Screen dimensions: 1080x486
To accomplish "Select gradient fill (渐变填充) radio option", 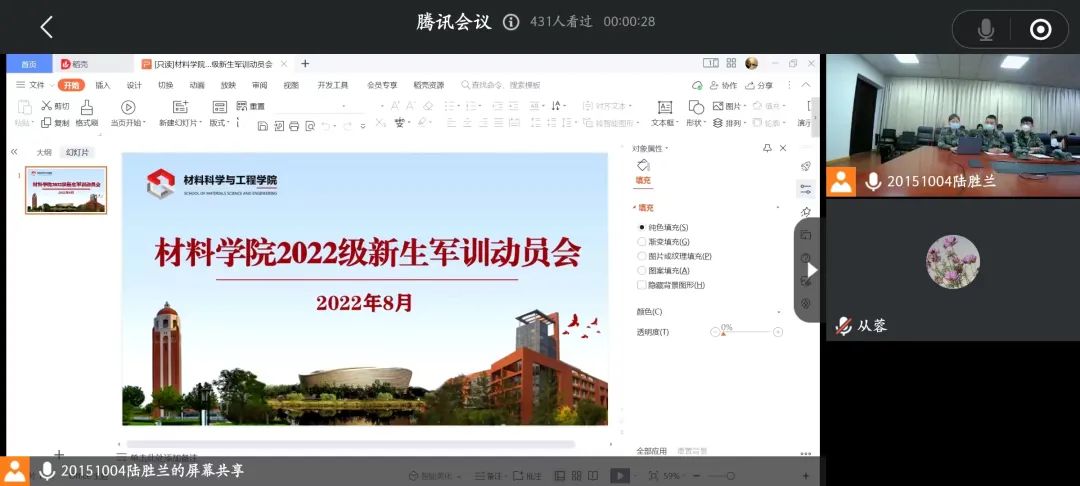I will click(642, 241).
